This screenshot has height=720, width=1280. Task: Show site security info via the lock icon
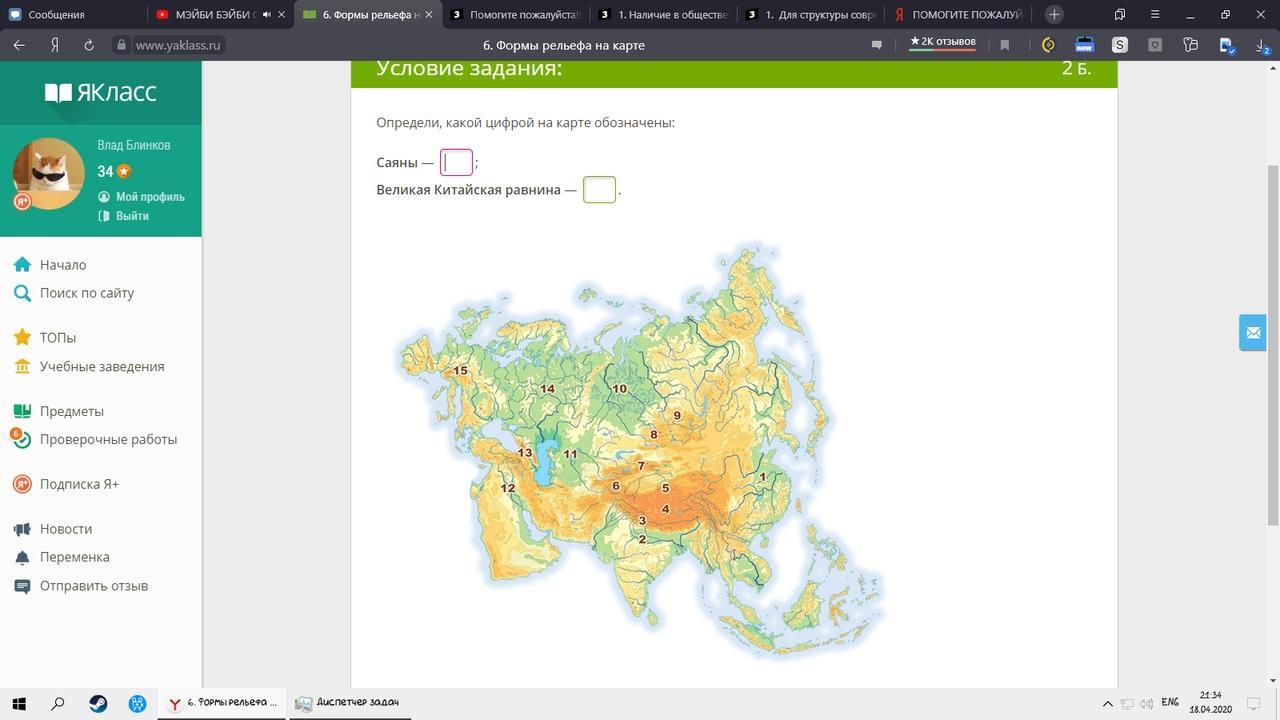point(121,45)
